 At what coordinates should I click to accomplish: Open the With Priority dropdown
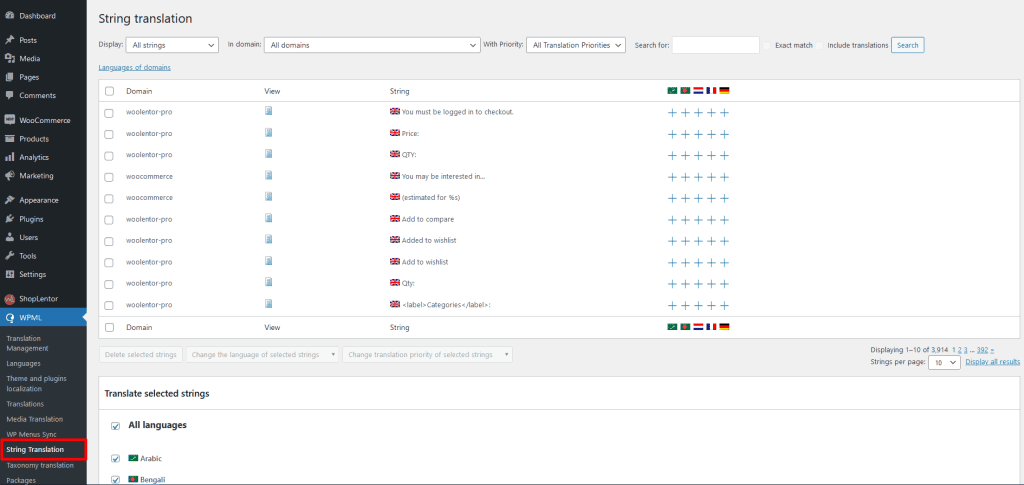[575, 45]
